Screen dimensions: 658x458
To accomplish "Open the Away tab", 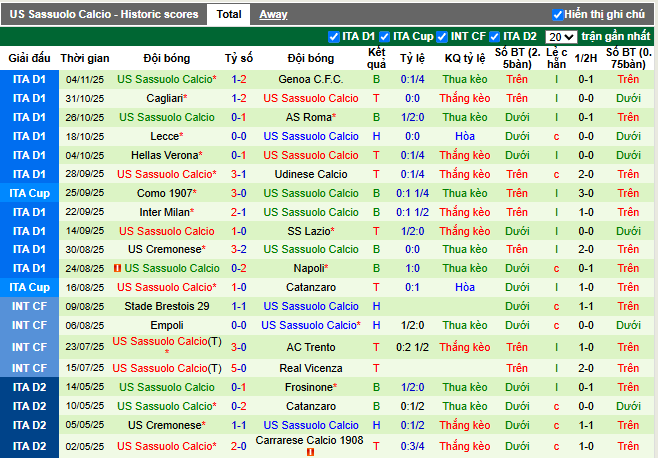I will point(273,15).
